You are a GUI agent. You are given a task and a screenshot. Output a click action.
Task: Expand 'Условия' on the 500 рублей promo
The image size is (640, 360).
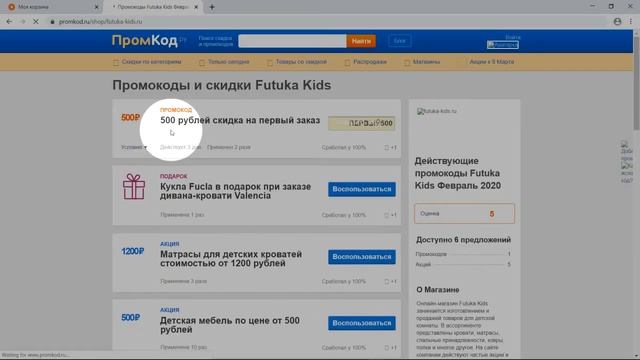click(x=134, y=147)
